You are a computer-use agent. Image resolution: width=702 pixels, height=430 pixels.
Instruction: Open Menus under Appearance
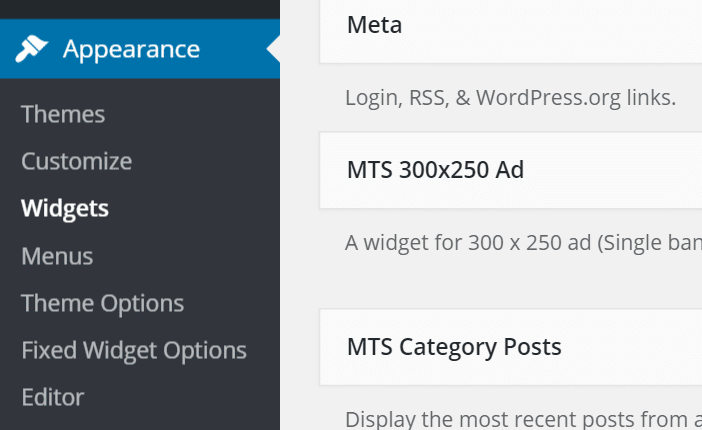57,256
